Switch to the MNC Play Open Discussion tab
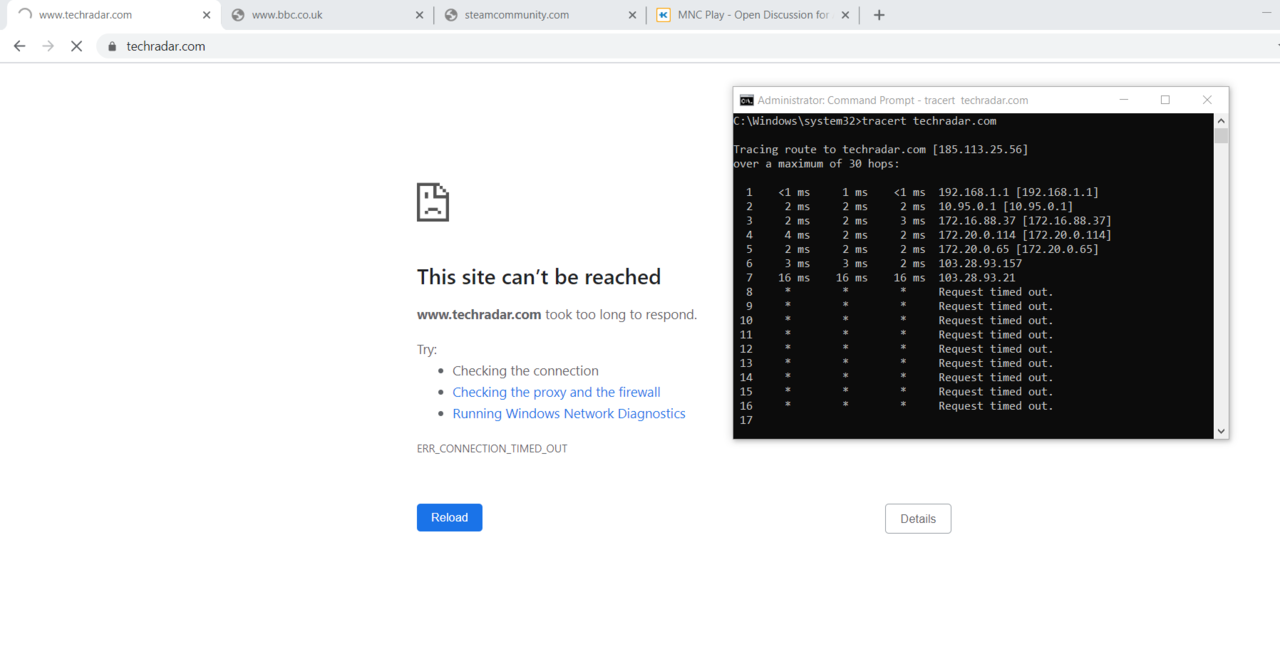Screen dimensions: 1280x654 (752, 15)
